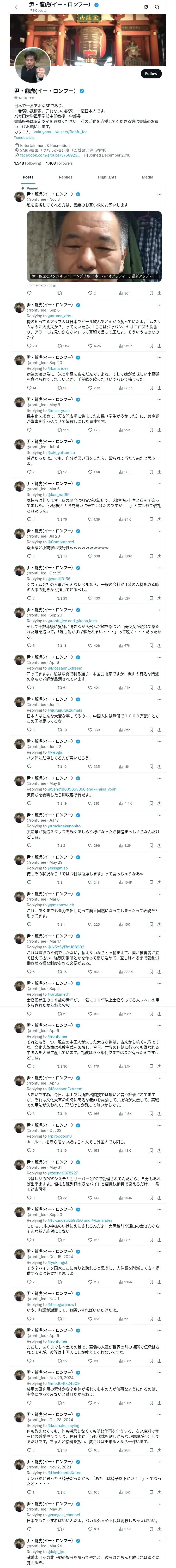Open the Highlights tab
The image size is (176, 1568).
click(107, 177)
